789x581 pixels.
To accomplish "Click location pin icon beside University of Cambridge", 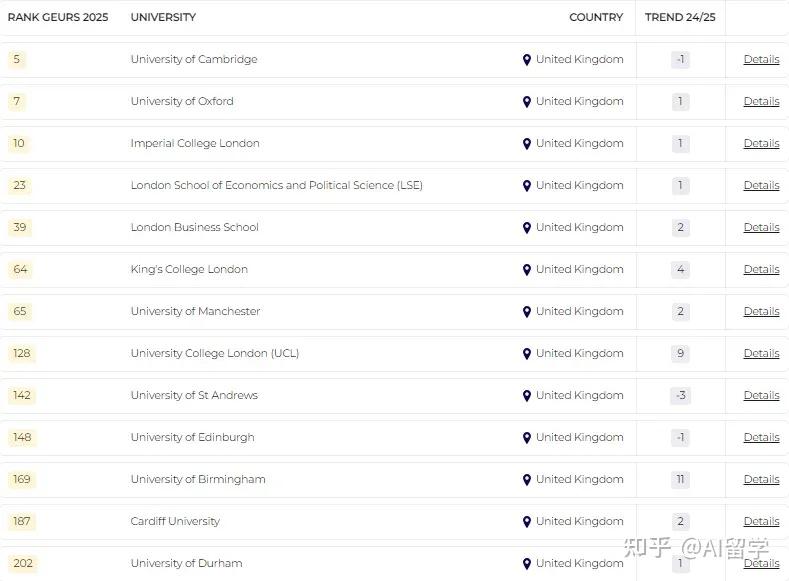I will [527, 60].
